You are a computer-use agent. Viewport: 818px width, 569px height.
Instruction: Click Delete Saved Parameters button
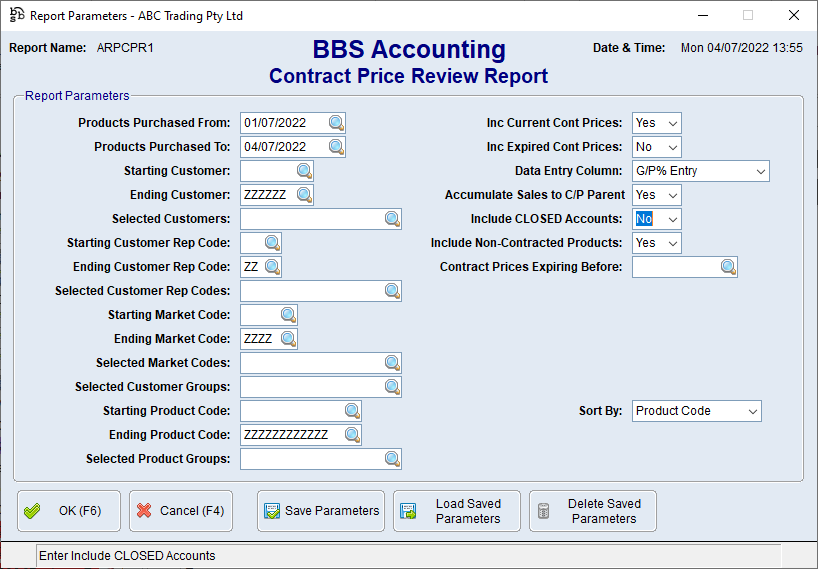point(593,511)
